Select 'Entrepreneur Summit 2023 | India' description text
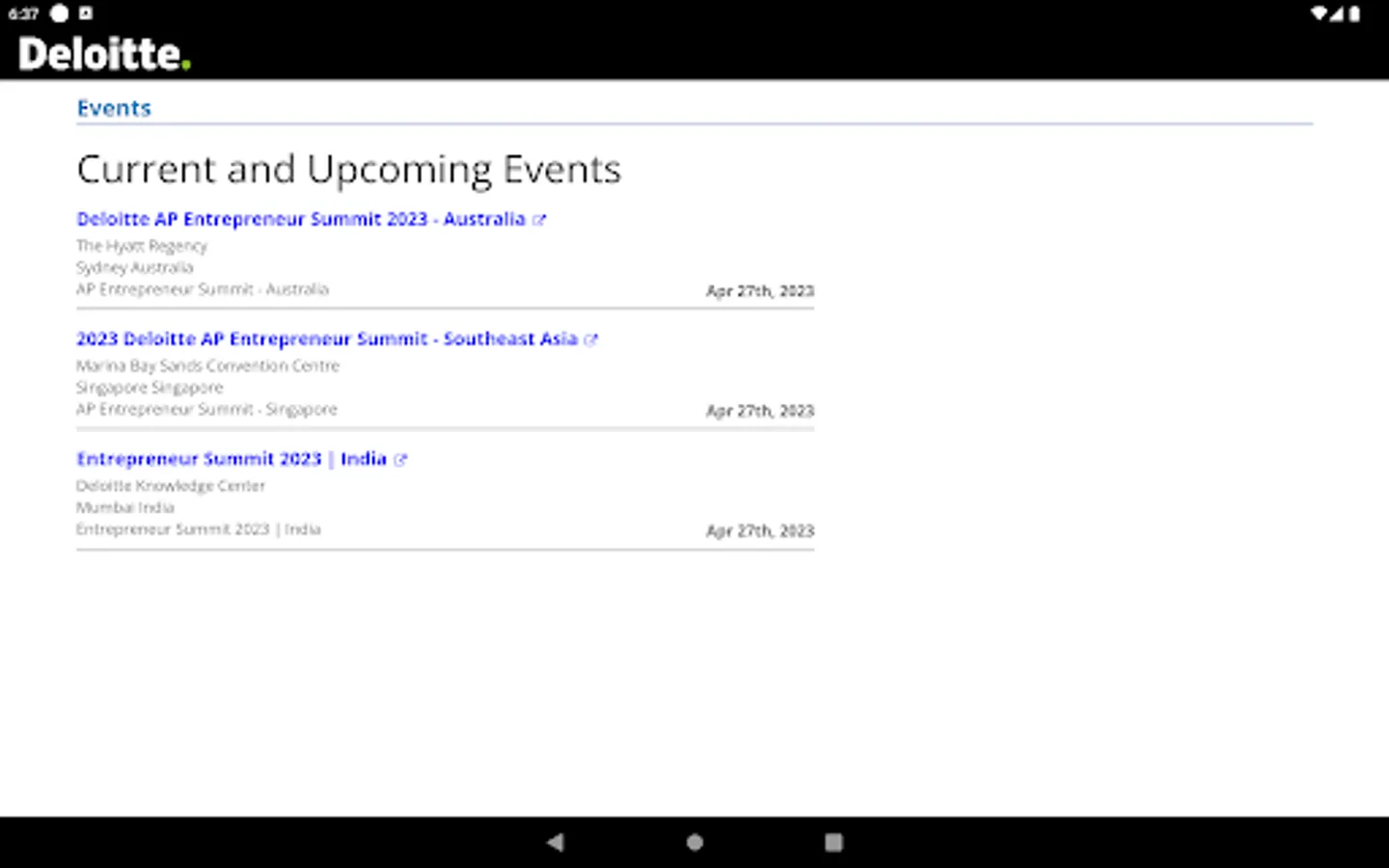 click(199, 529)
